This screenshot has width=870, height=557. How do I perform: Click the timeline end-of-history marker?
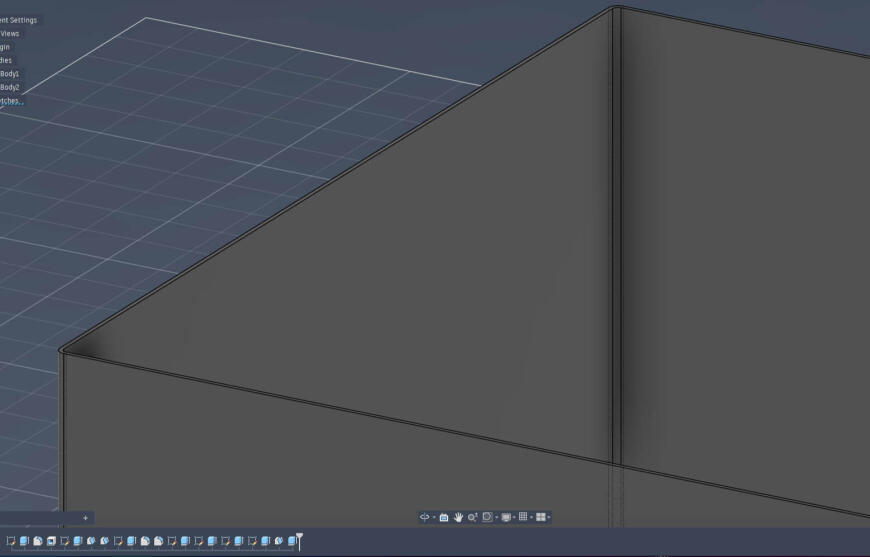[299, 541]
